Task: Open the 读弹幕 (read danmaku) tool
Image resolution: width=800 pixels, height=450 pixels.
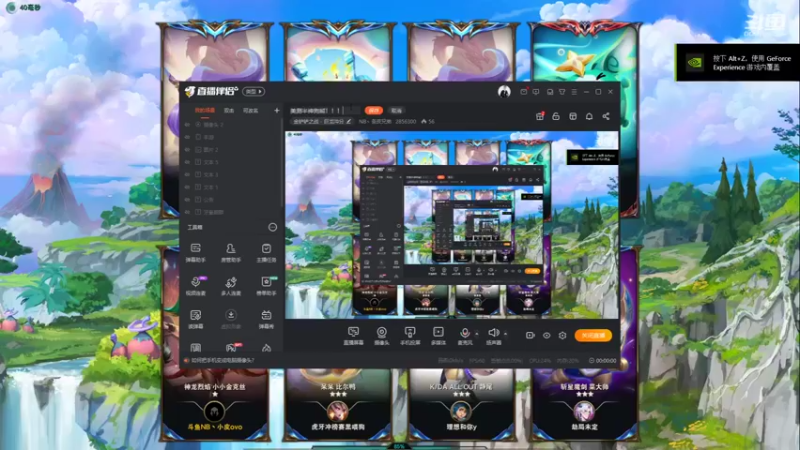Action: coord(195,319)
